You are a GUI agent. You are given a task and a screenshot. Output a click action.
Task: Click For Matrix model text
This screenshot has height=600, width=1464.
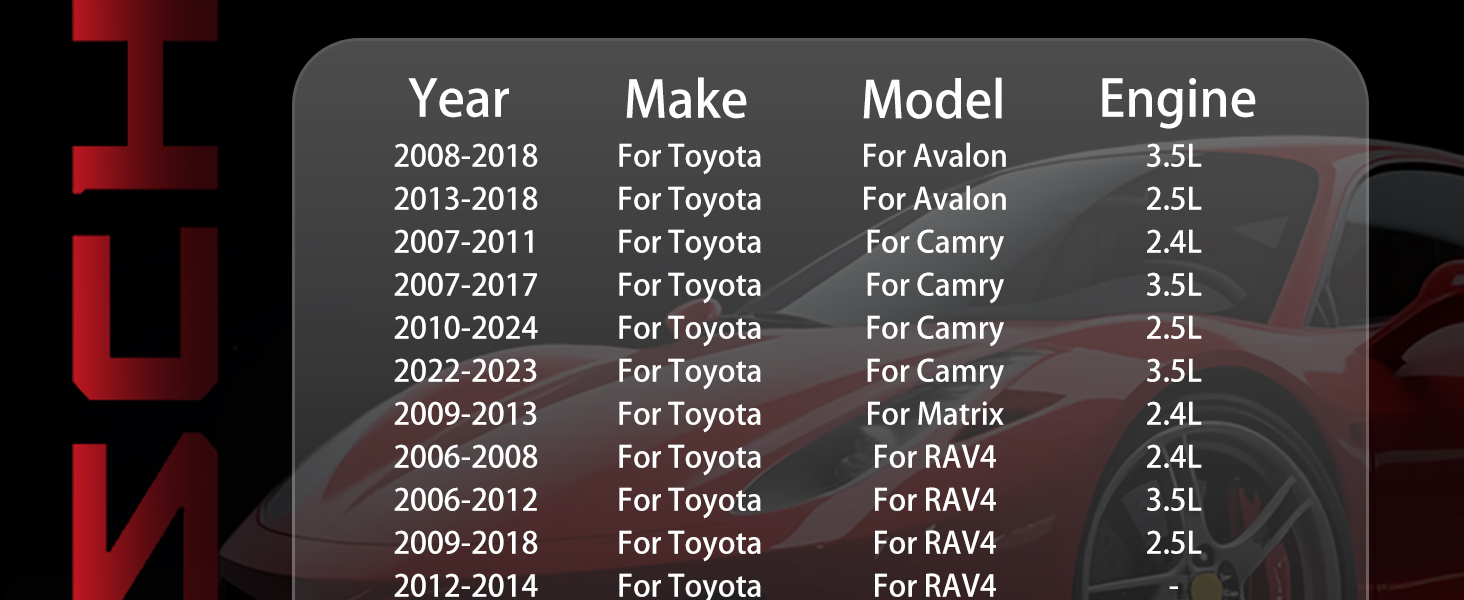click(x=934, y=414)
